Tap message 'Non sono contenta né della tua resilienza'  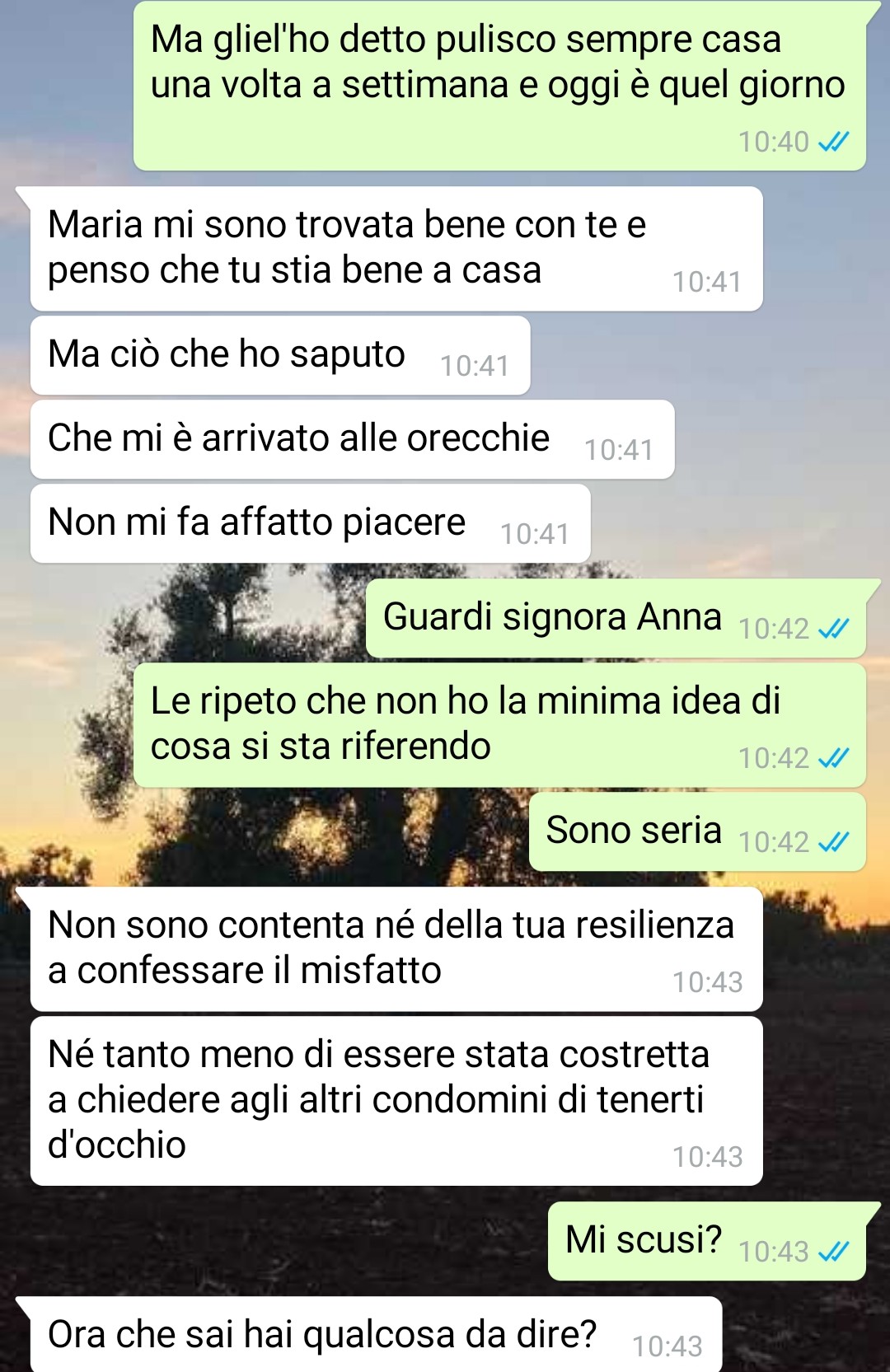click(x=396, y=949)
